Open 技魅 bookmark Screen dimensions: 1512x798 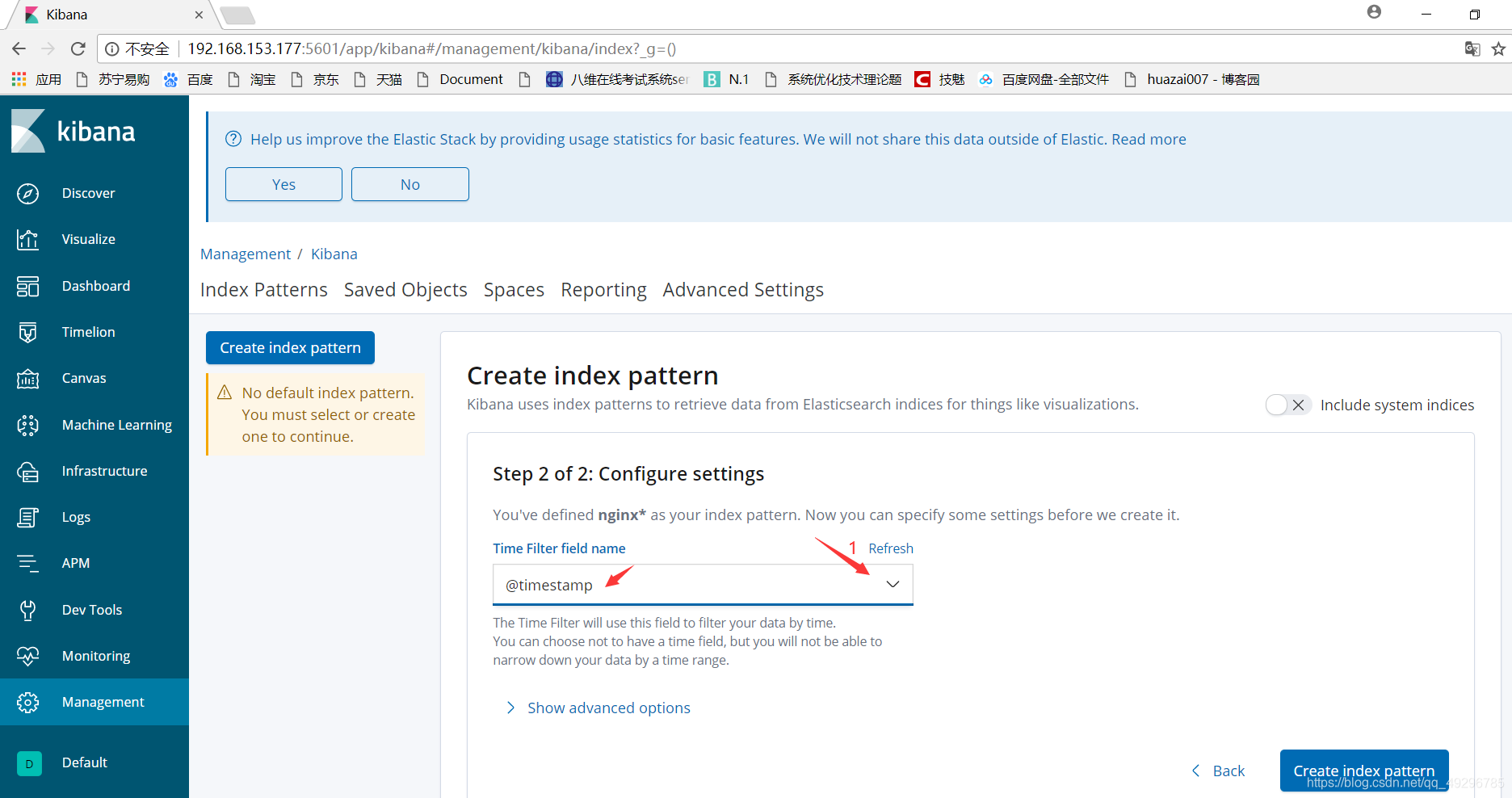click(939, 79)
